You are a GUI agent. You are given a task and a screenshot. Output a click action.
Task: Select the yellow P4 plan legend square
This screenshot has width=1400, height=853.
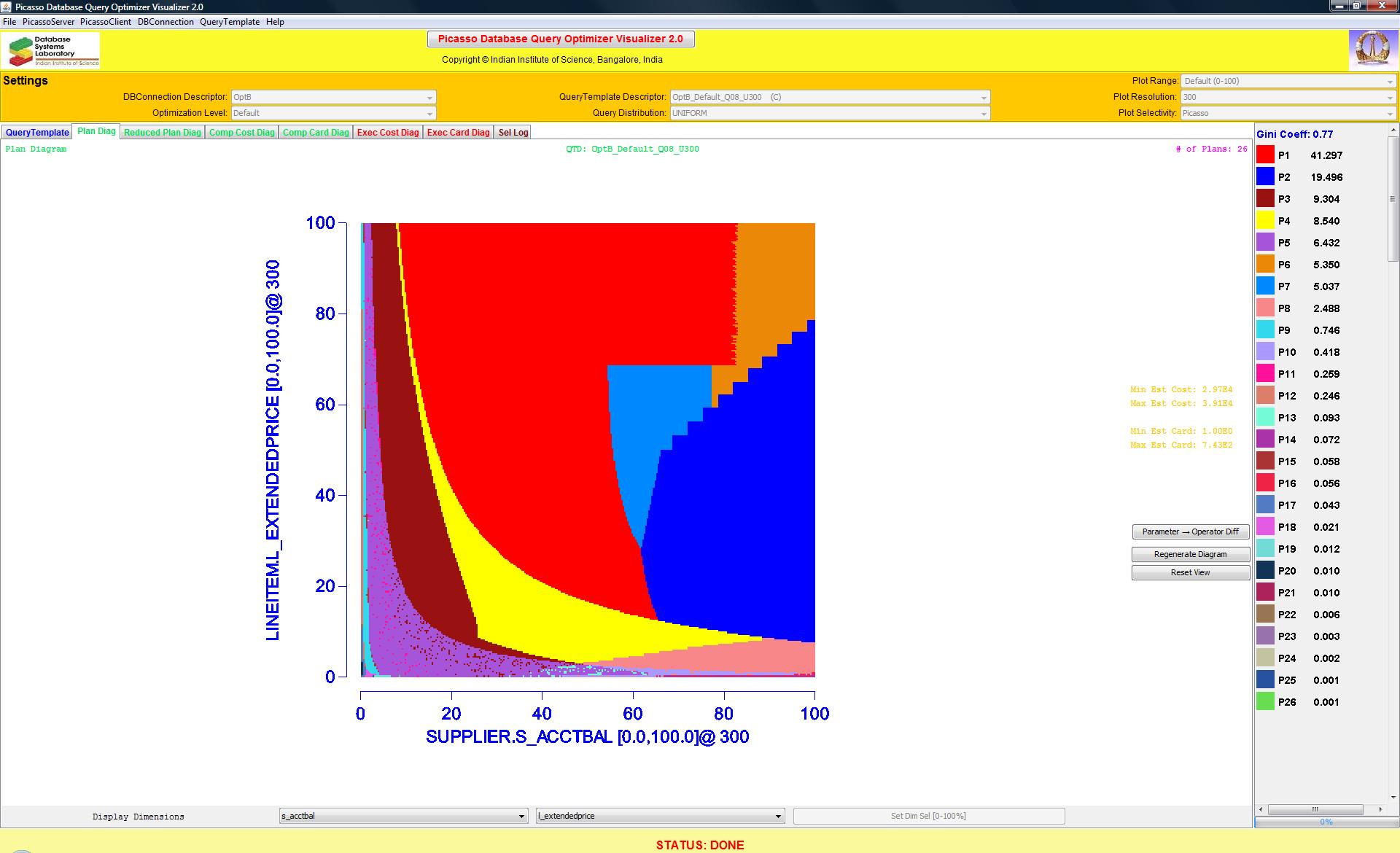(1265, 220)
